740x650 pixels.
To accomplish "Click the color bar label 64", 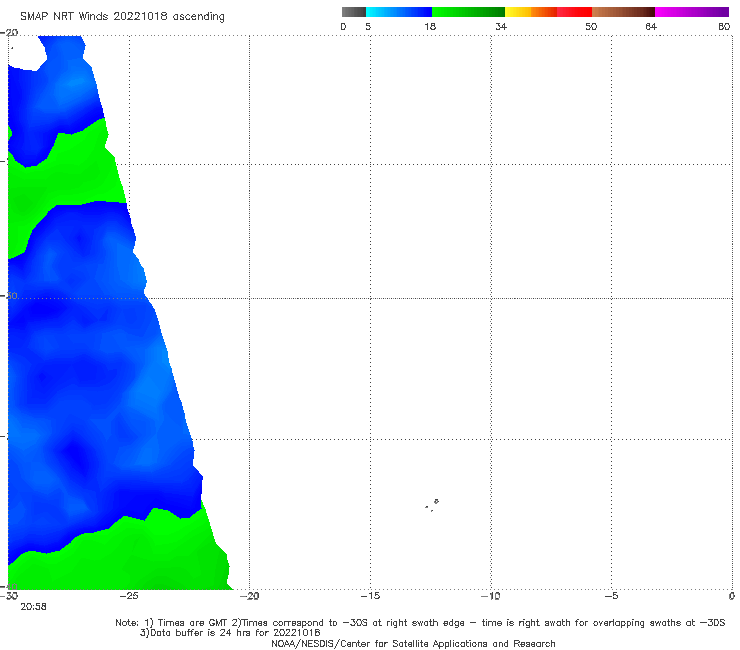I will click(651, 27).
